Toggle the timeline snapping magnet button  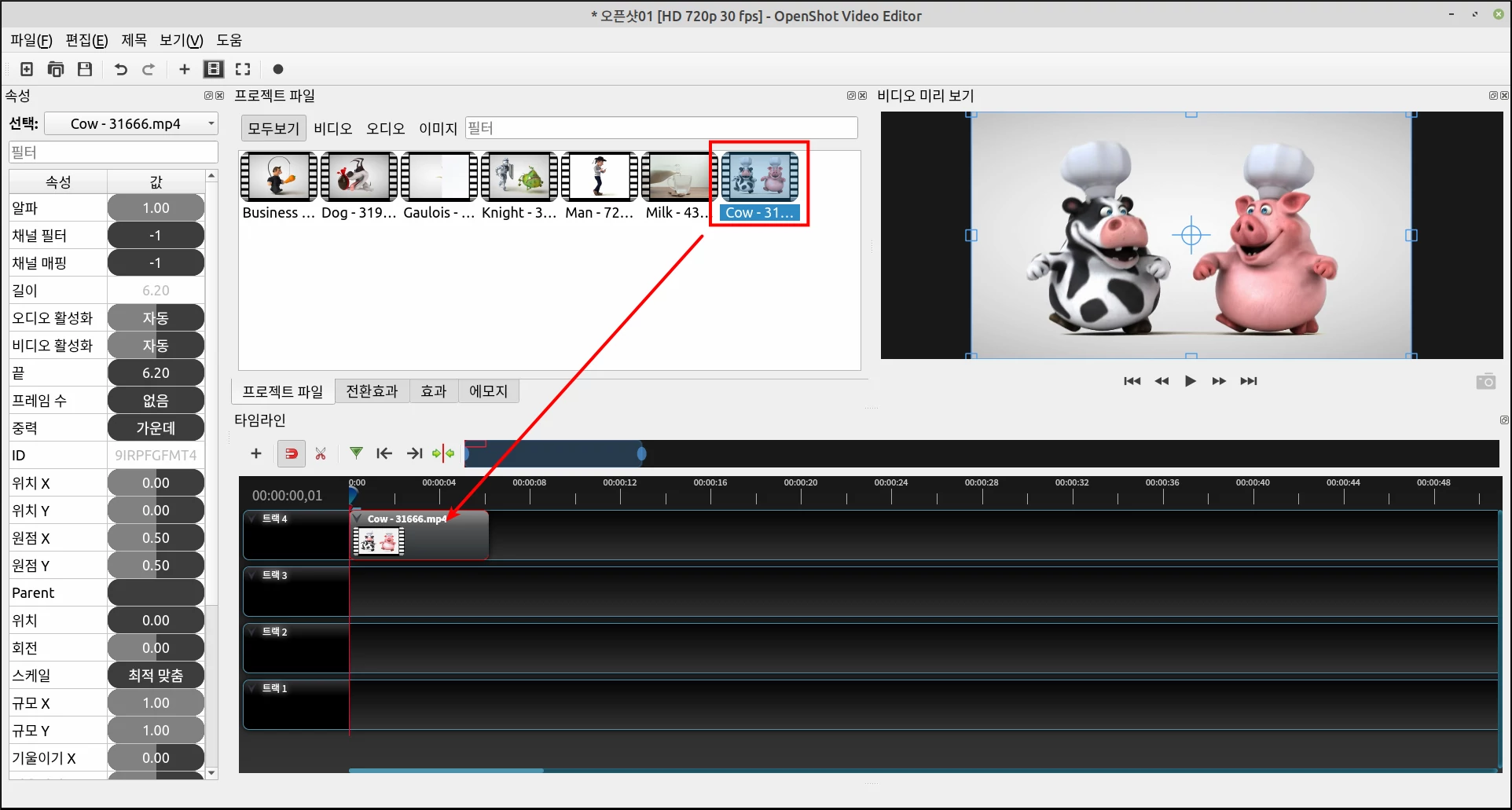291,453
